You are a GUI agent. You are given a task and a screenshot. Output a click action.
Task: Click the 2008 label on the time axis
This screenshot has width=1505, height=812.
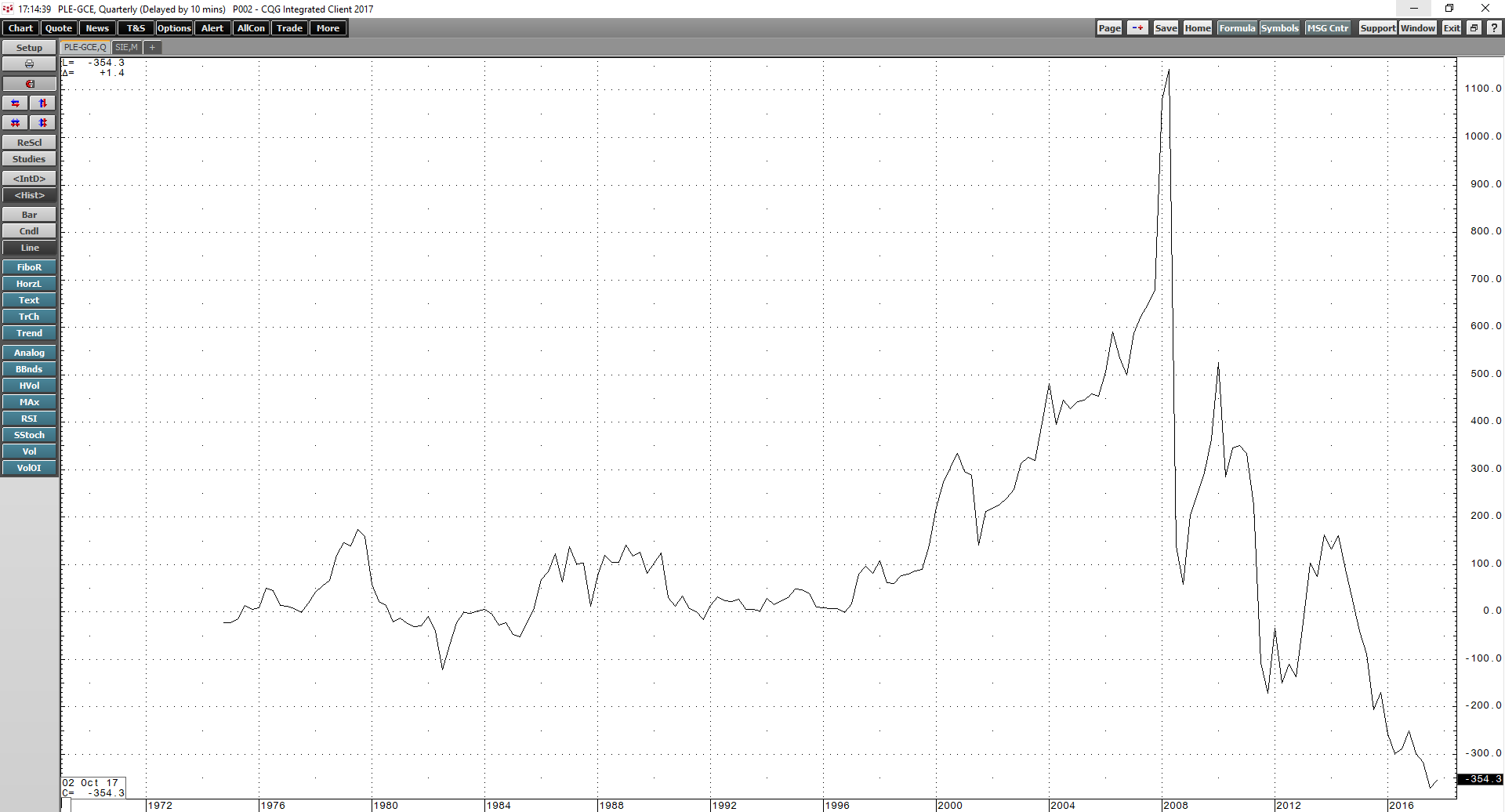click(x=1176, y=805)
